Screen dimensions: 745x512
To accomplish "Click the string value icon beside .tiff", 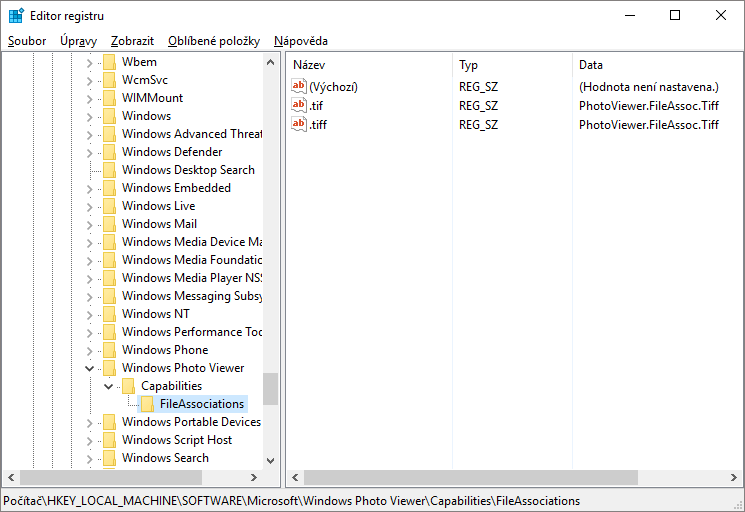I will (x=298, y=124).
